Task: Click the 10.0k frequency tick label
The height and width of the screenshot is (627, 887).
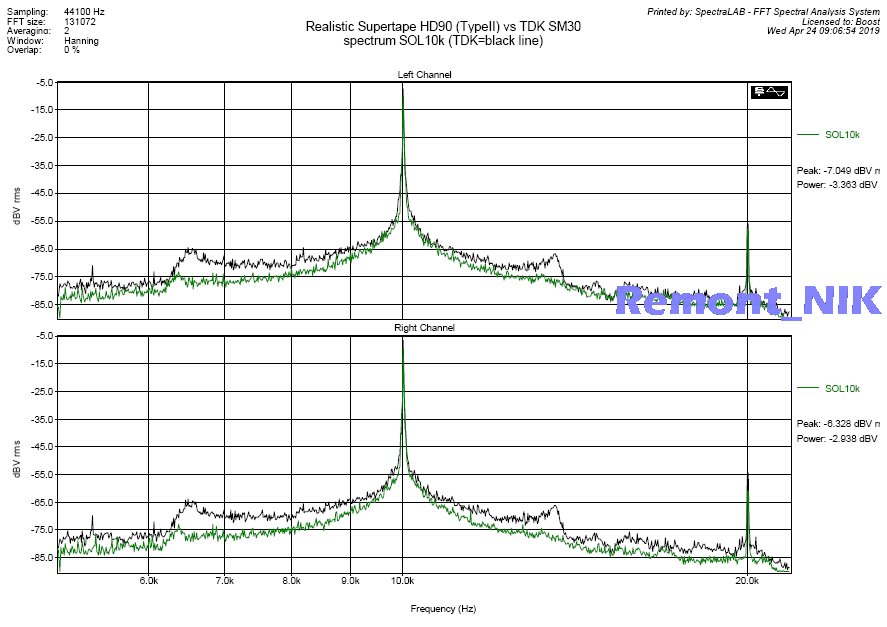Action: pos(402,581)
